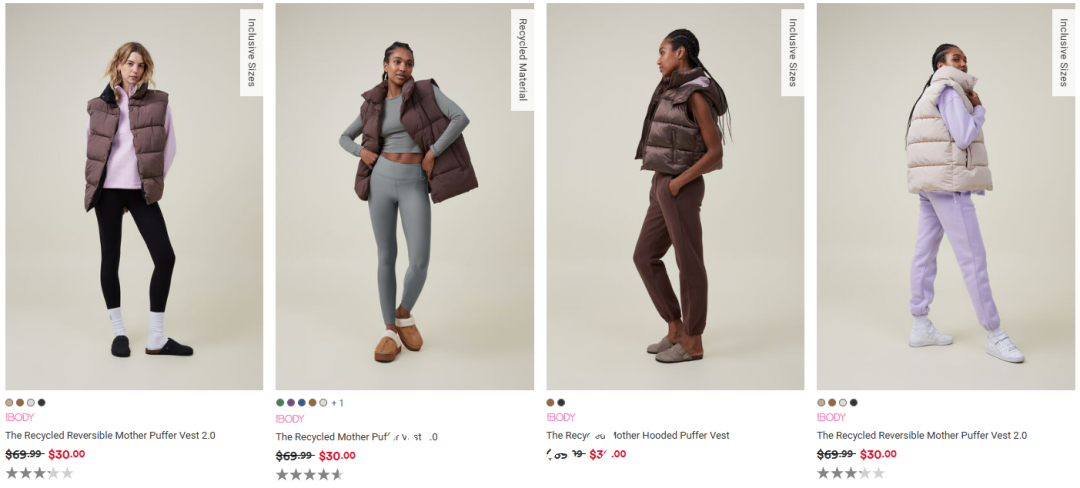
Task: View star rating under cream vest product
Action: point(851,473)
